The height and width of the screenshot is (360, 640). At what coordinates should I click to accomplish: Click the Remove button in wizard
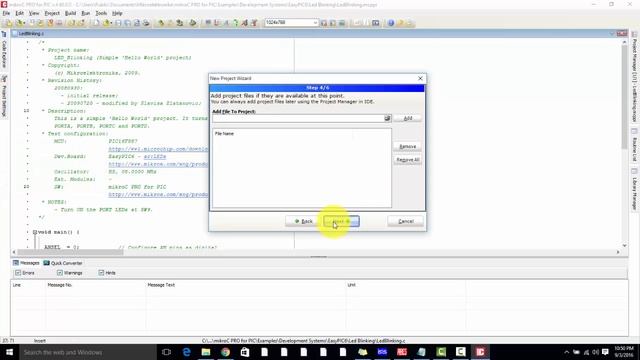(407, 146)
